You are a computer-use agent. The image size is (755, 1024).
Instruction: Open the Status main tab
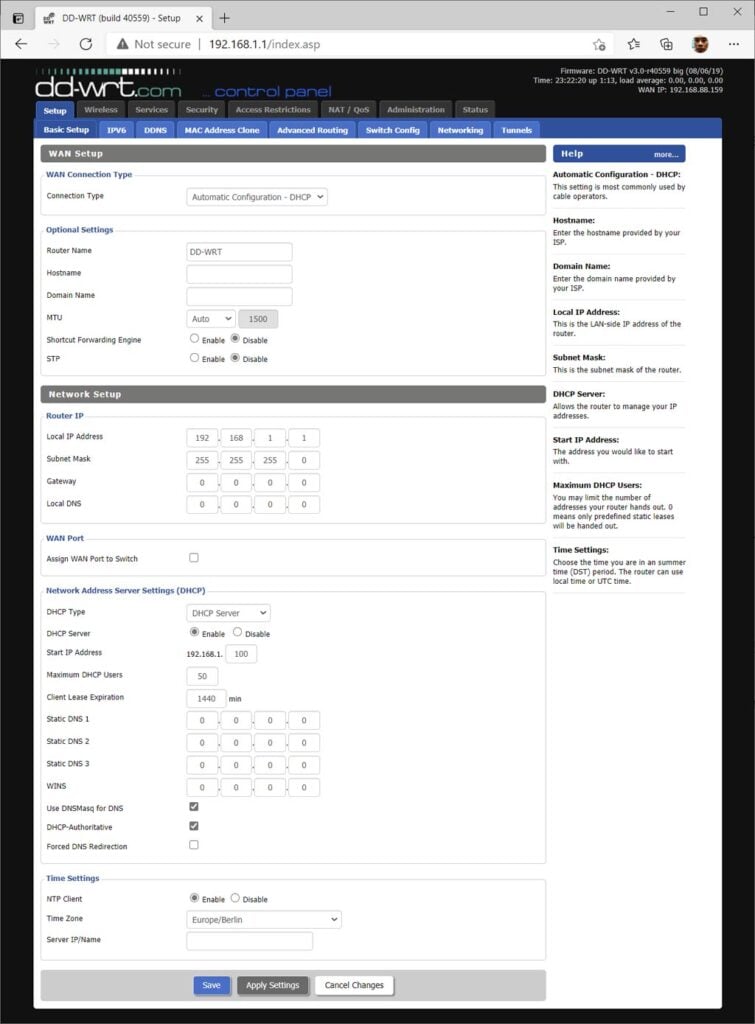click(475, 110)
